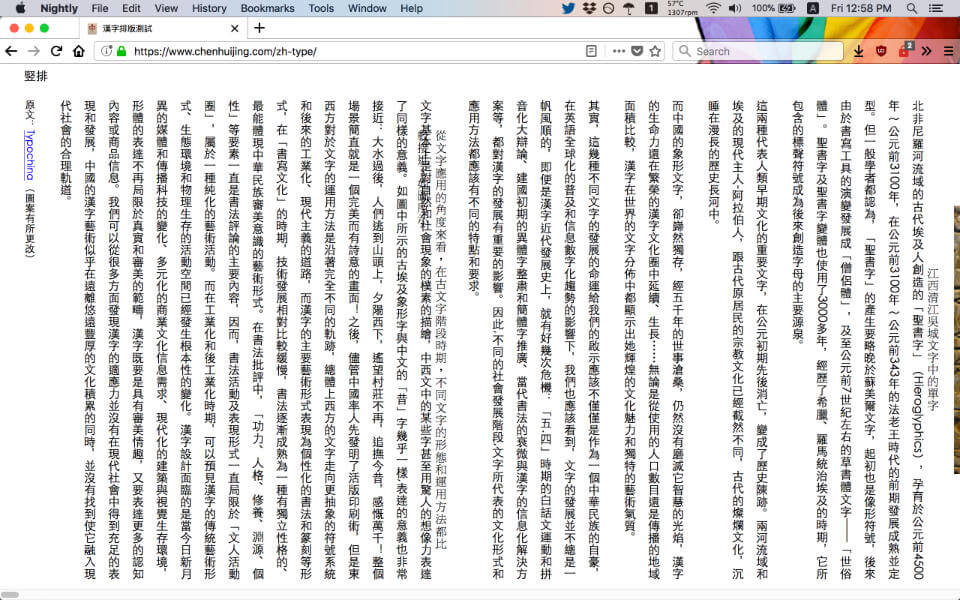
Task: Toggle Reader View in address bar
Action: pyautogui.click(x=591, y=51)
